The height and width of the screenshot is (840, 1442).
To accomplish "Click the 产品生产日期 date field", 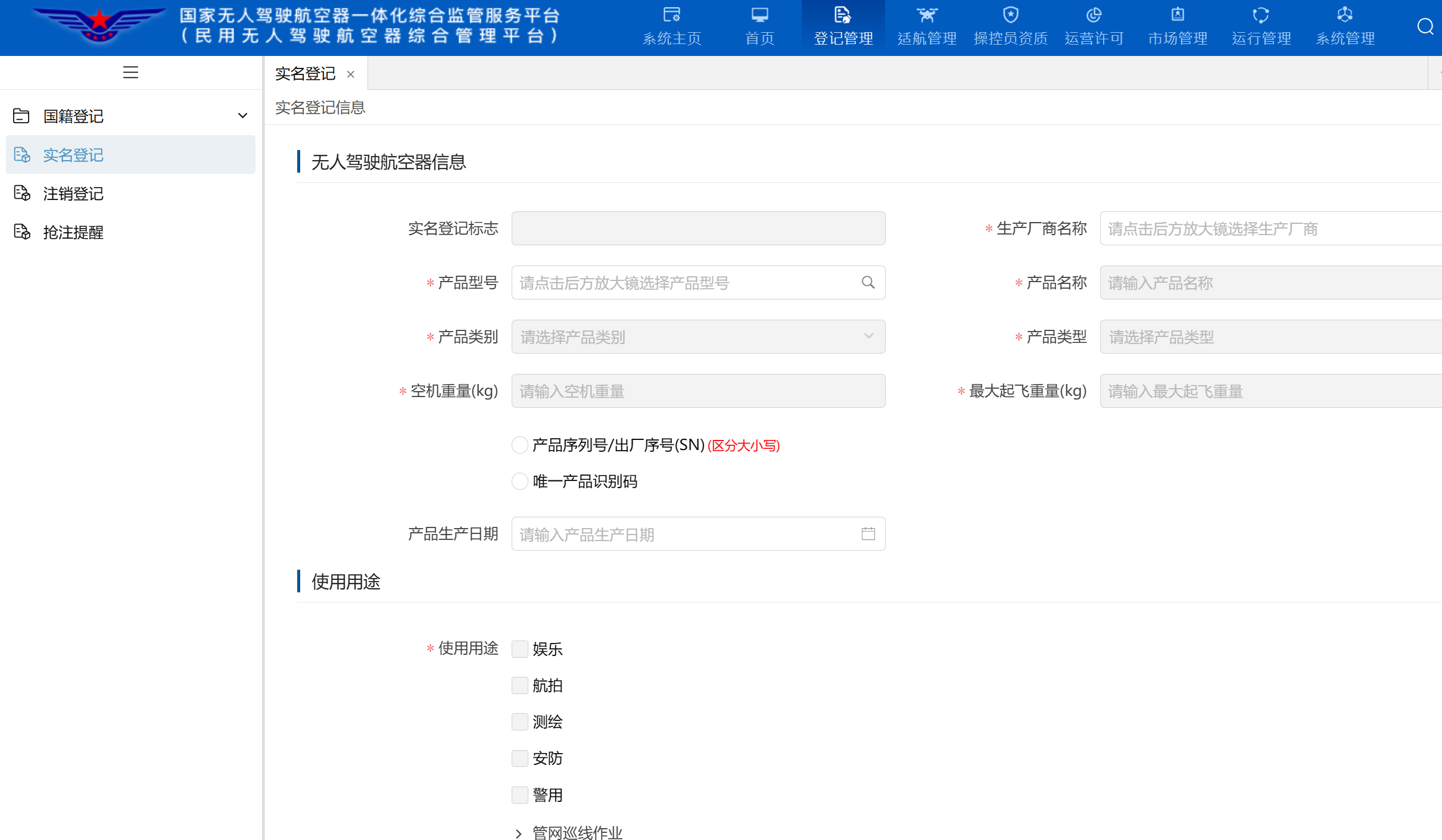I will (x=698, y=533).
